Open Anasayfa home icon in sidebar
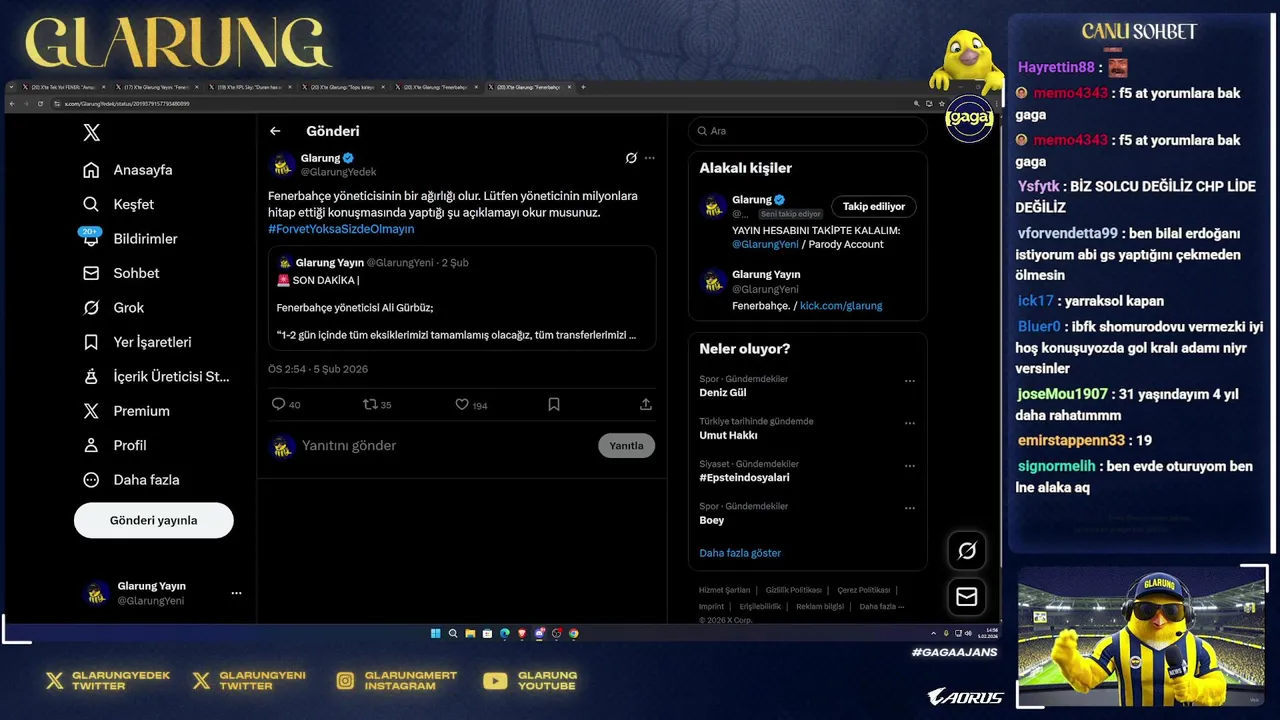Image resolution: width=1280 pixels, height=720 pixels. [91, 170]
